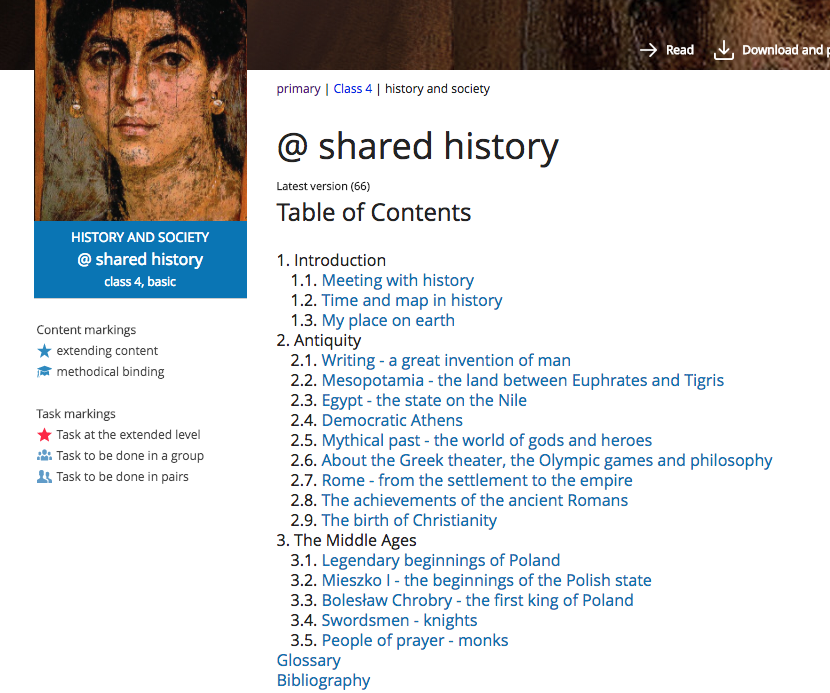Click the blue star extending content icon
The height and width of the screenshot is (693, 830).
(44, 351)
